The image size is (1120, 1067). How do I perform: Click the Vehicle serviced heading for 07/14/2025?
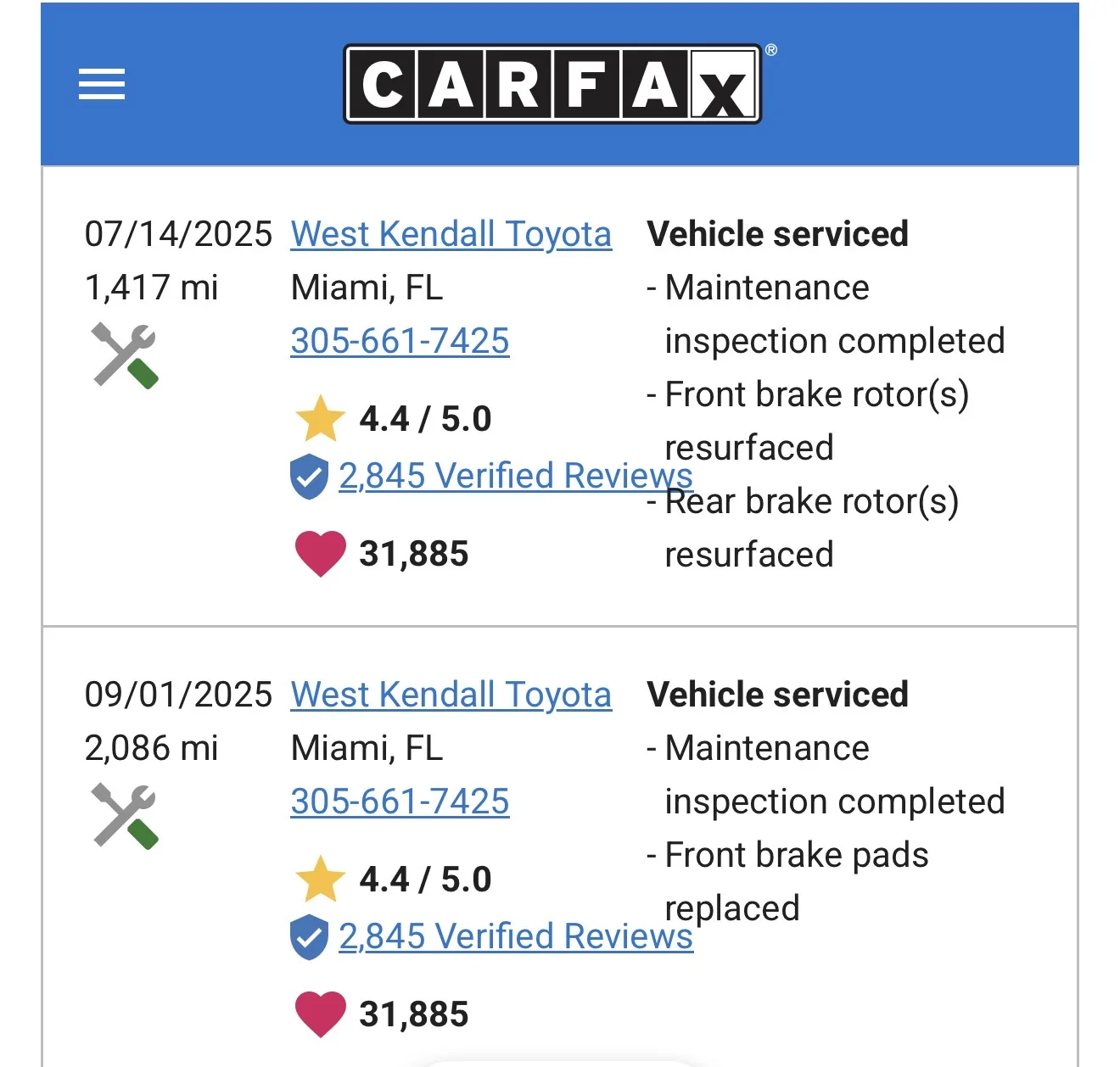(777, 234)
